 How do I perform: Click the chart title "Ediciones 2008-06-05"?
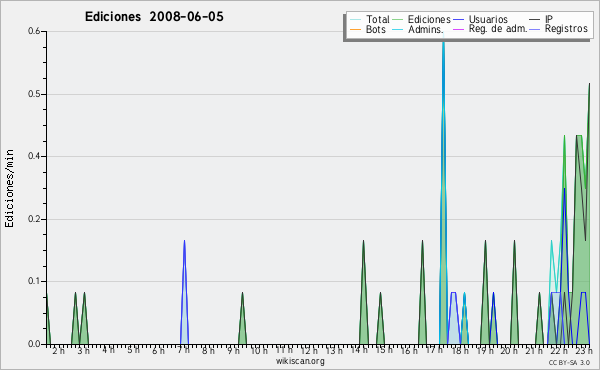pyautogui.click(x=154, y=17)
